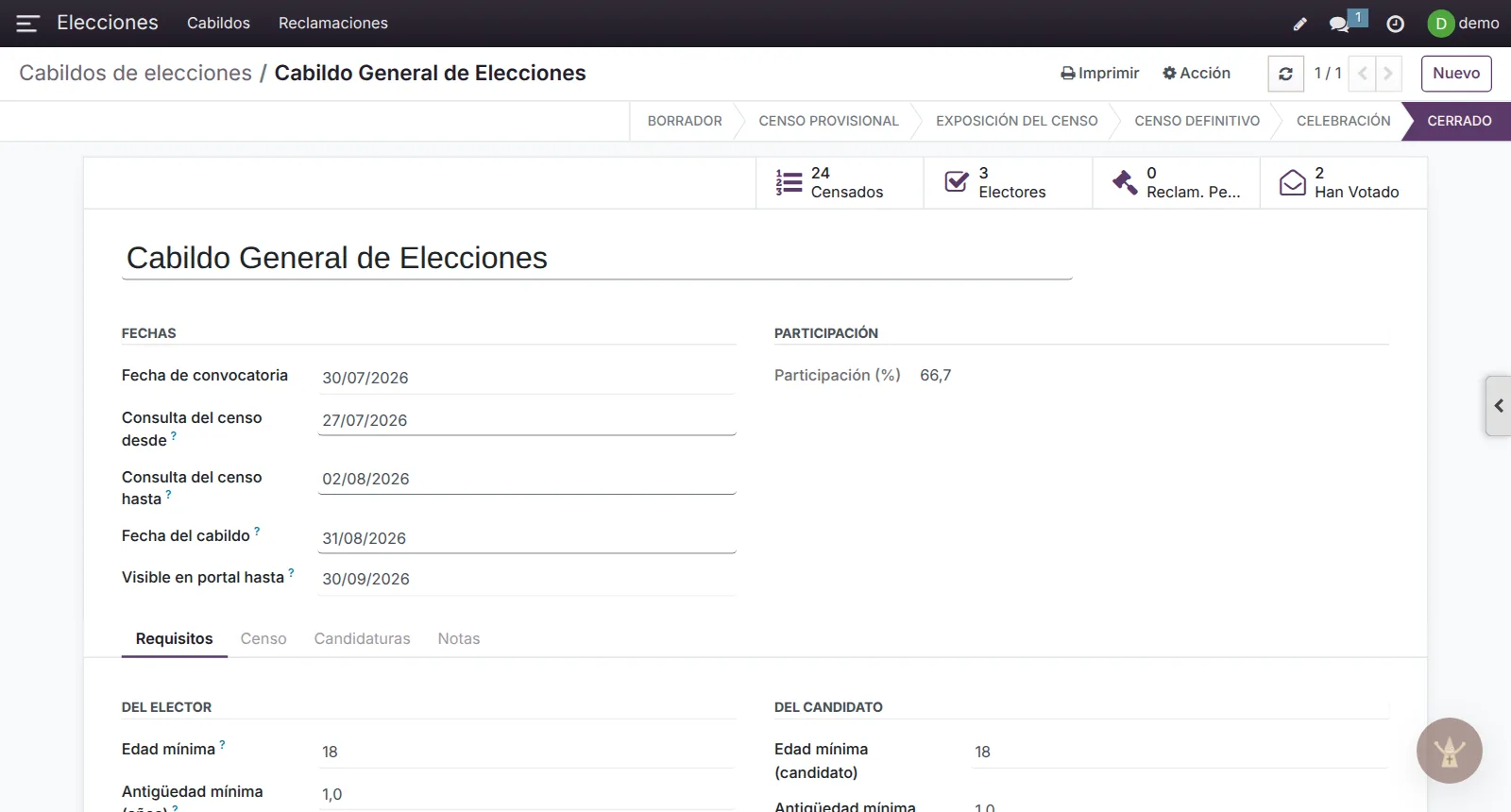
Task: Open the Cabildos menu
Action: [x=218, y=24]
